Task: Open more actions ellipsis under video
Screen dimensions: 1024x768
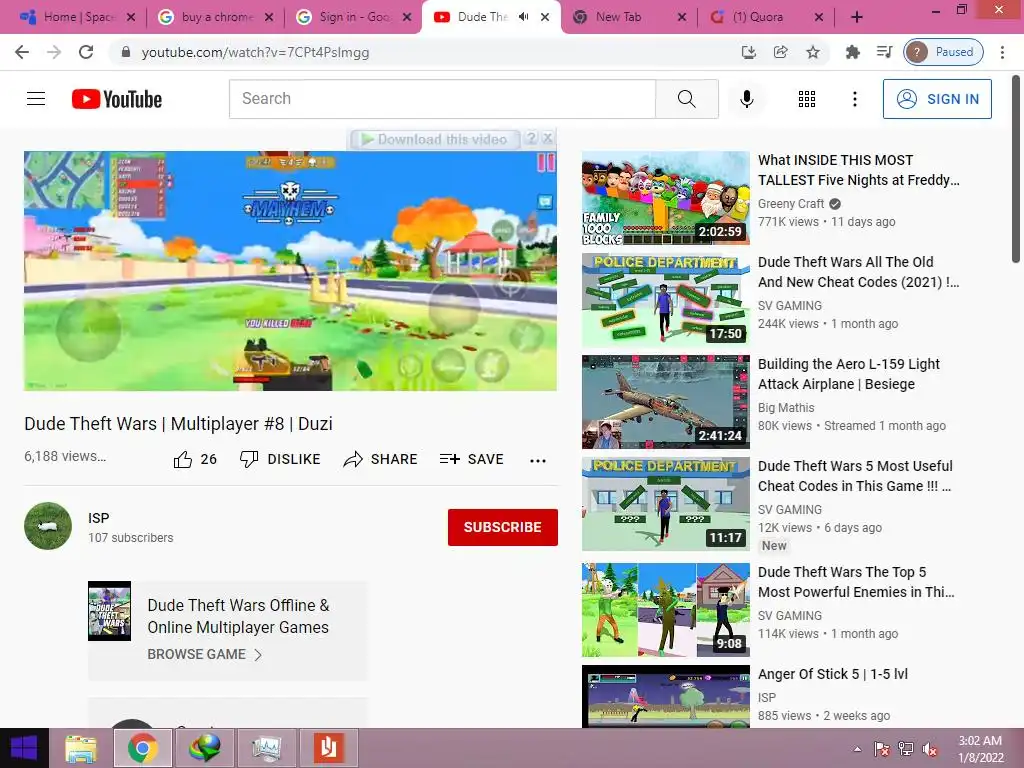Action: 537,460
